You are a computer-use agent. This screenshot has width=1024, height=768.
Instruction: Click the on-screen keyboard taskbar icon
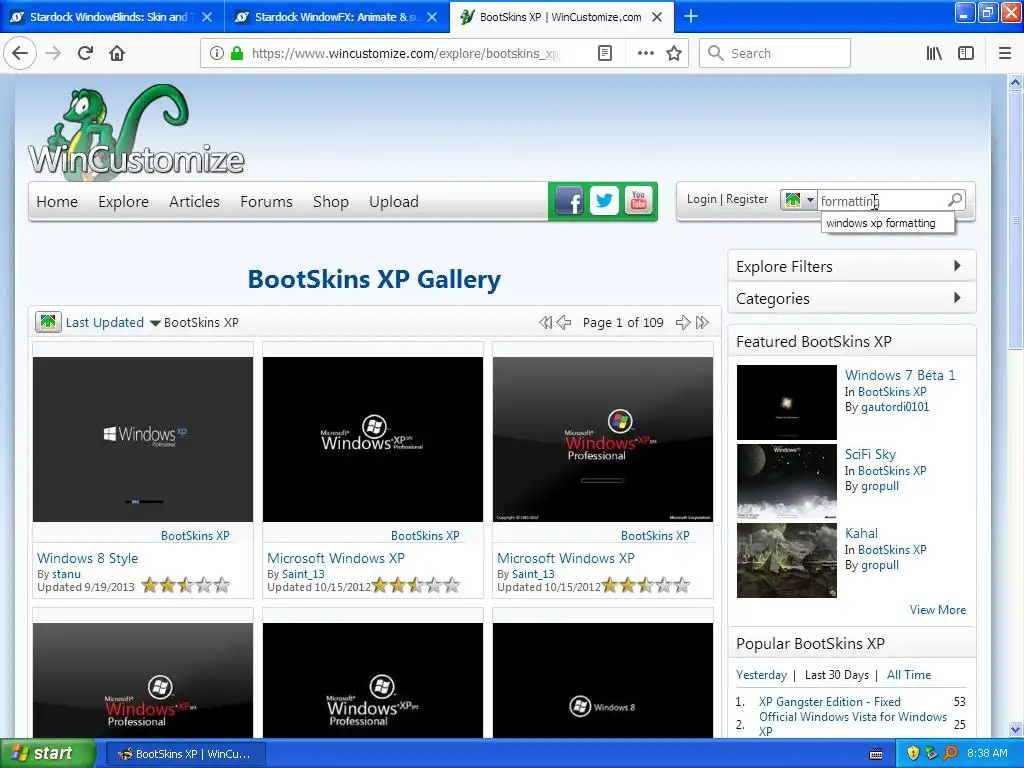tap(876, 754)
